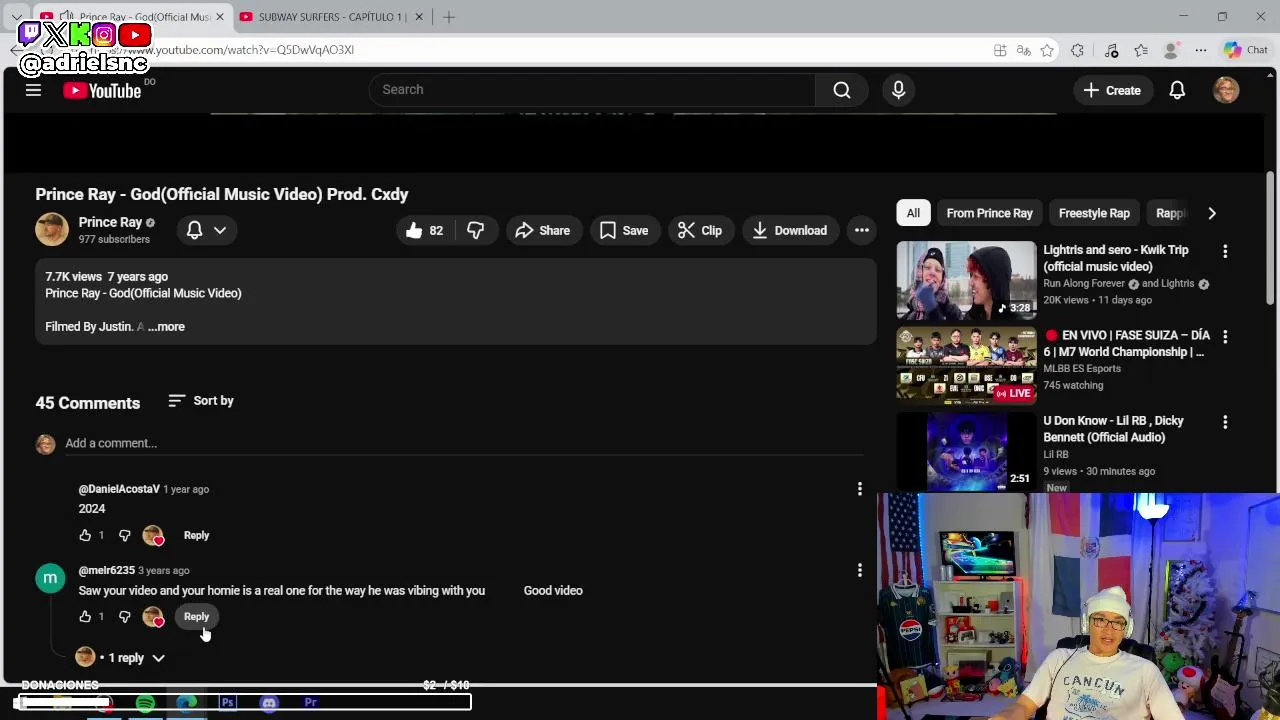Reply to melr6235 comment
Screen dimensions: 1280x720
click(x=196, y=616)
